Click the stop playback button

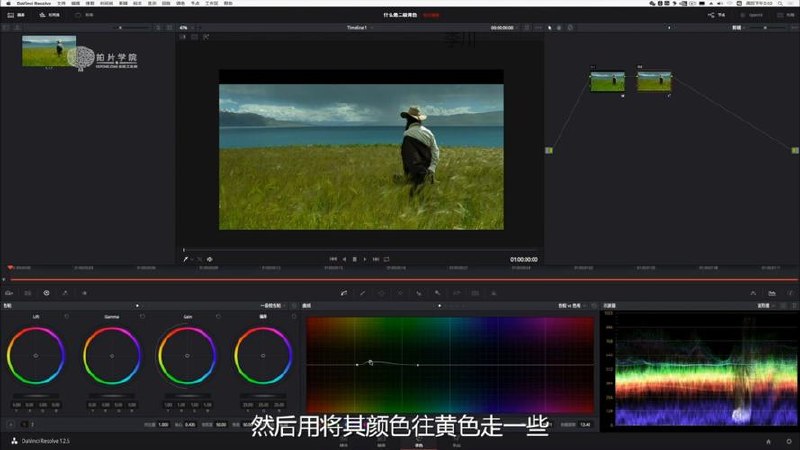point(355,259)
